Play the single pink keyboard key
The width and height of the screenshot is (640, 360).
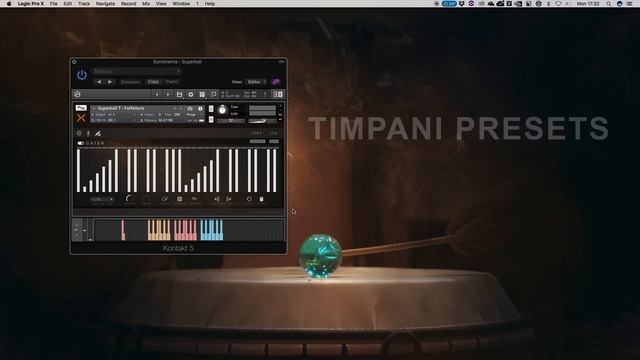point(123,230)
